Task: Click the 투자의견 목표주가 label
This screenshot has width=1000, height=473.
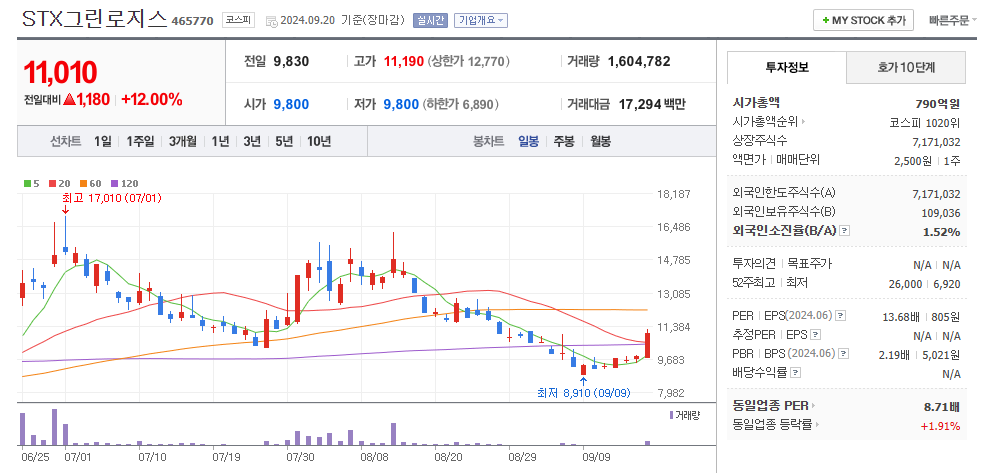Action: 783,263
